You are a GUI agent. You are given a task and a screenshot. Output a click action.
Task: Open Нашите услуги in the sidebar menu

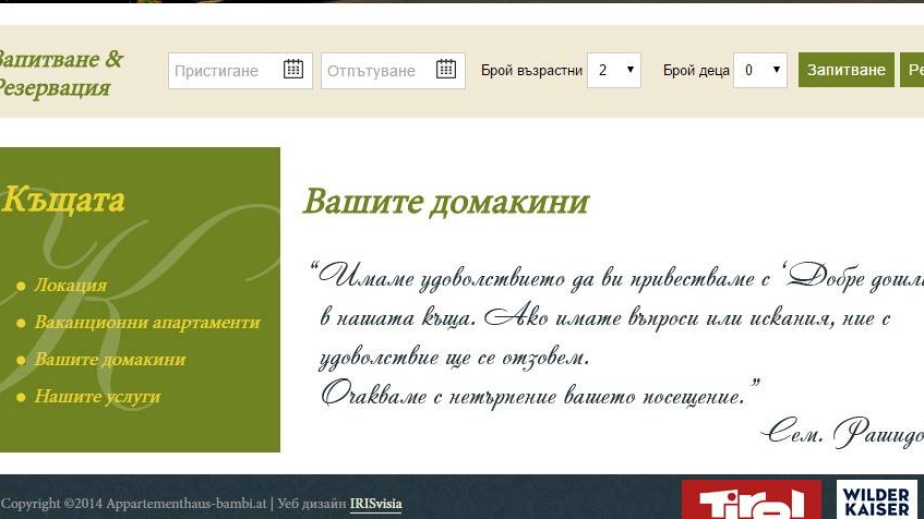[97, 396]
